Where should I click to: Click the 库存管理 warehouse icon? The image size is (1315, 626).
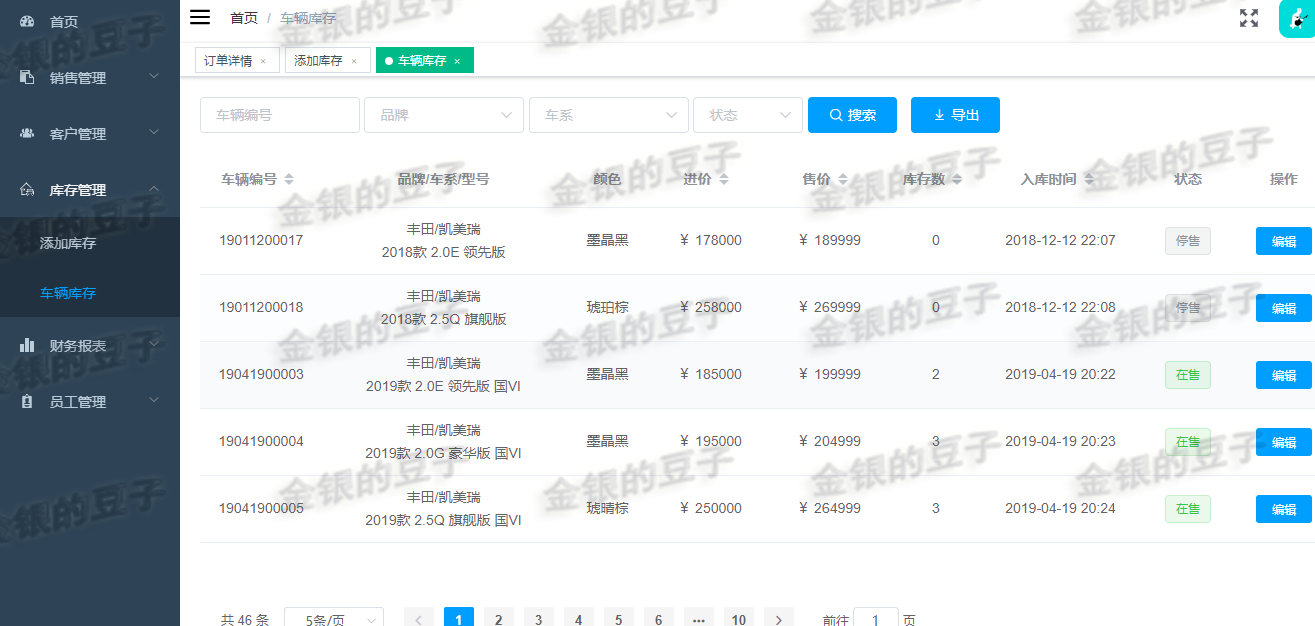click(25, 188)
